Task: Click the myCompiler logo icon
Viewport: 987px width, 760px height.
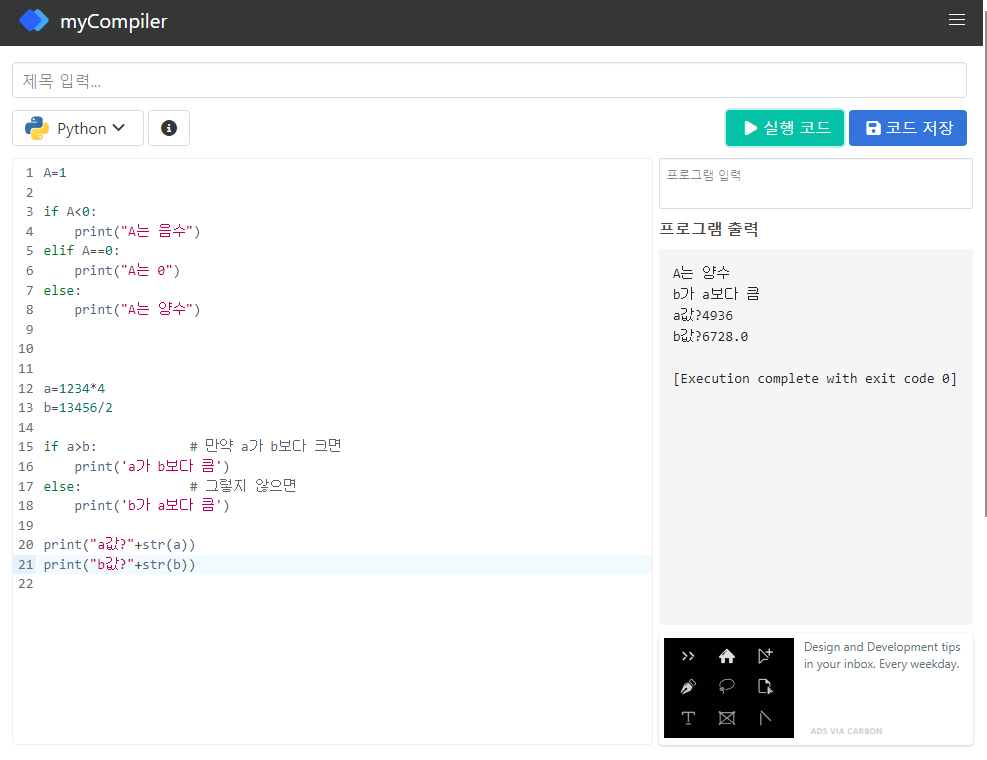Action: (x=34, y=21)
